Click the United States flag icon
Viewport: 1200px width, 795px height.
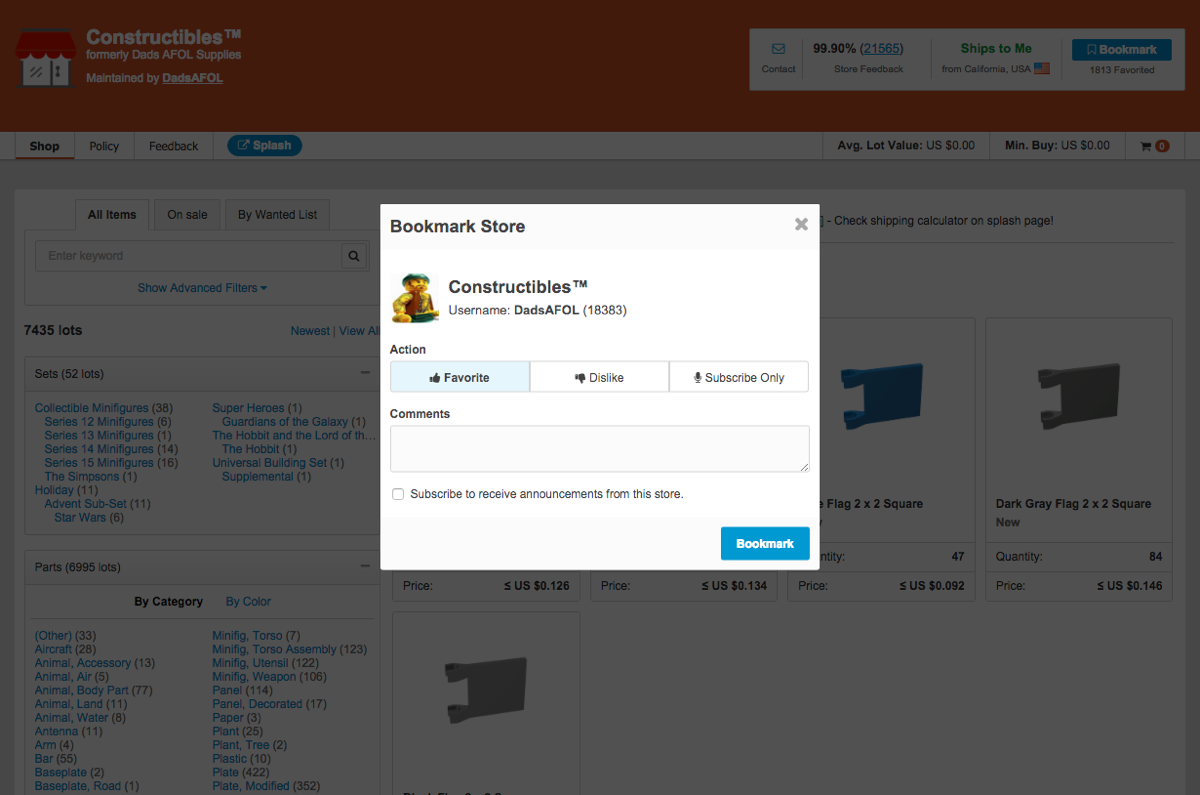click(1042, 69)
